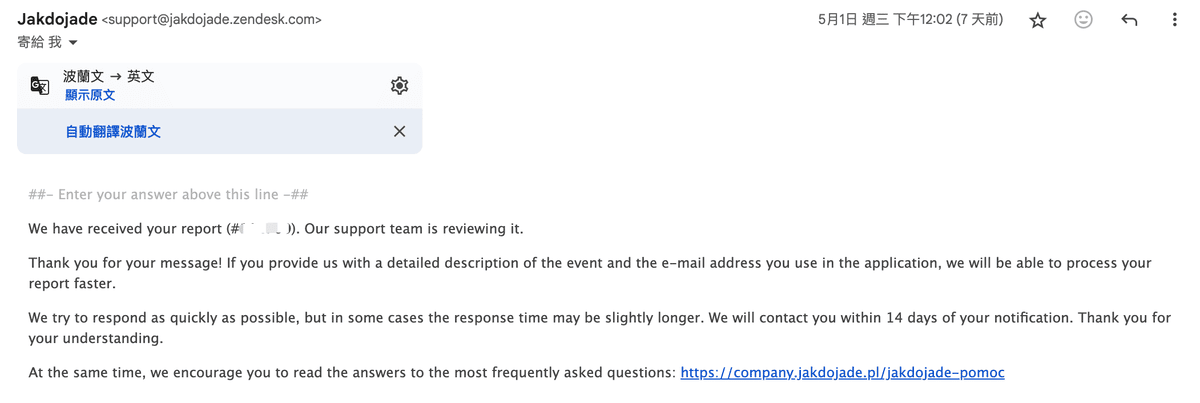1200x403 pixels.
Task: Open the three-dot more options menu
Action: point(1174,20)
